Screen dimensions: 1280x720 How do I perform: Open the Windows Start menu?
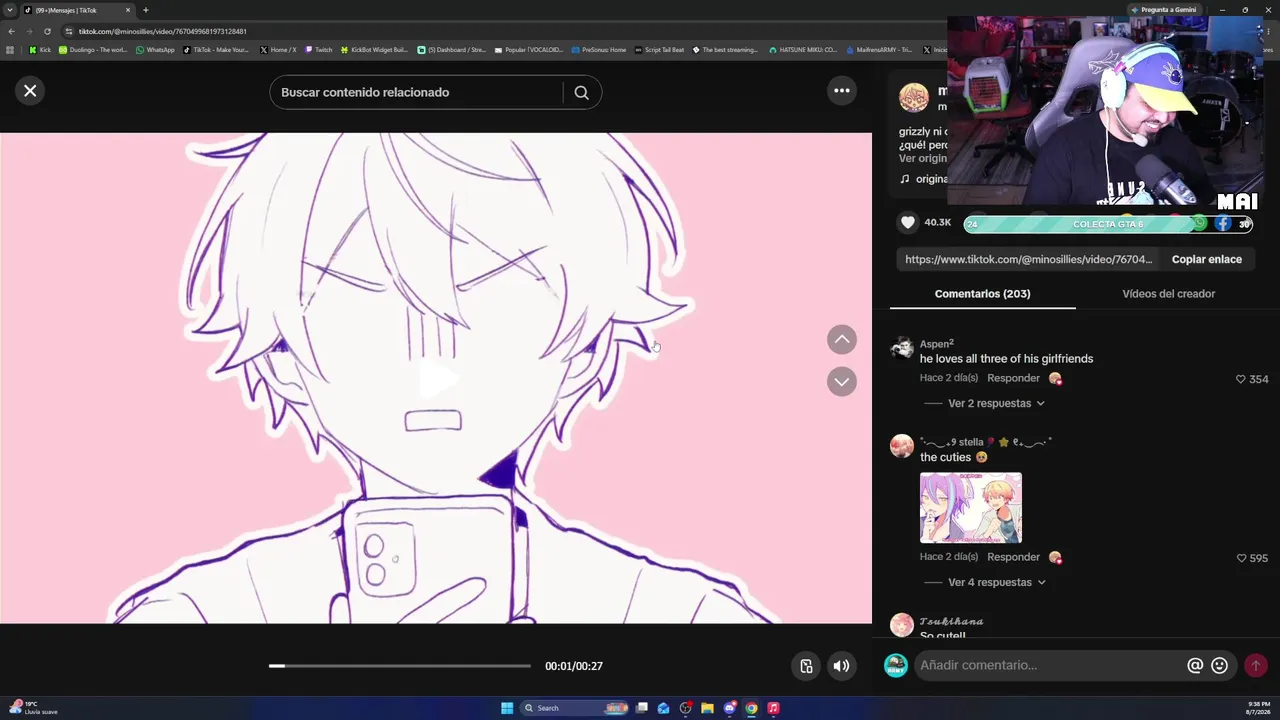pyautogui.click(x=507, y=708)
